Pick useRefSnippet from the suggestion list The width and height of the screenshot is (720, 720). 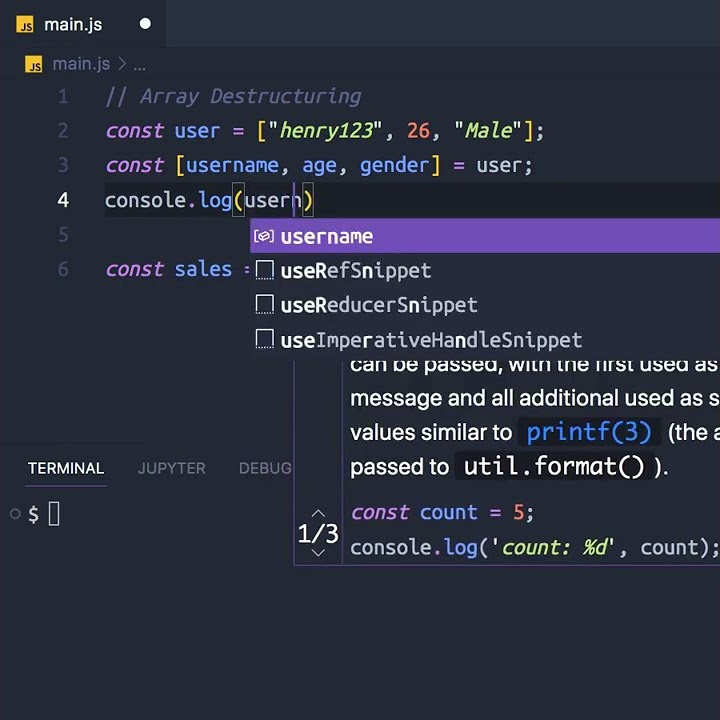coord(356,271)
